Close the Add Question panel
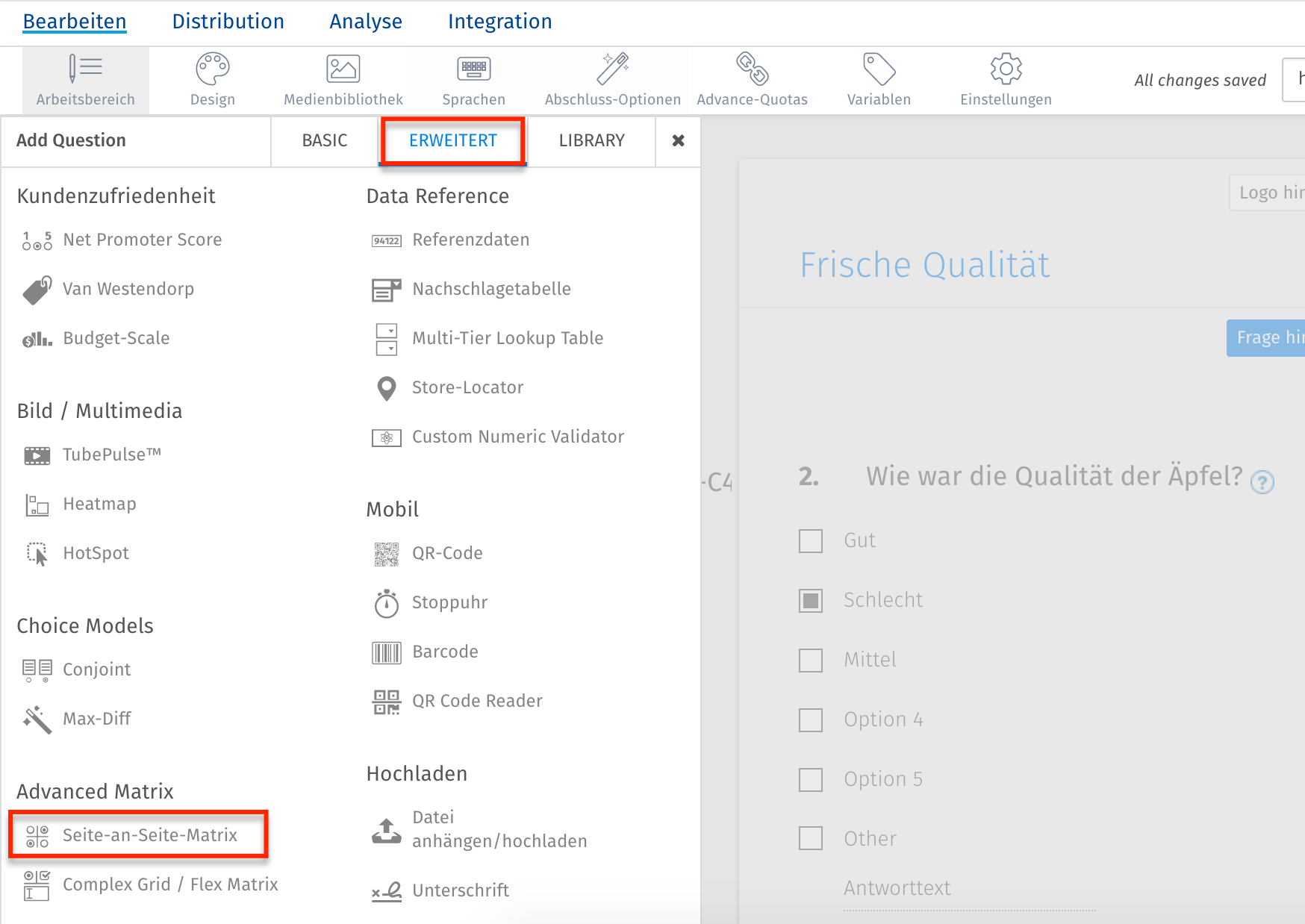1305x924 pixels. (x=677, y=140)
